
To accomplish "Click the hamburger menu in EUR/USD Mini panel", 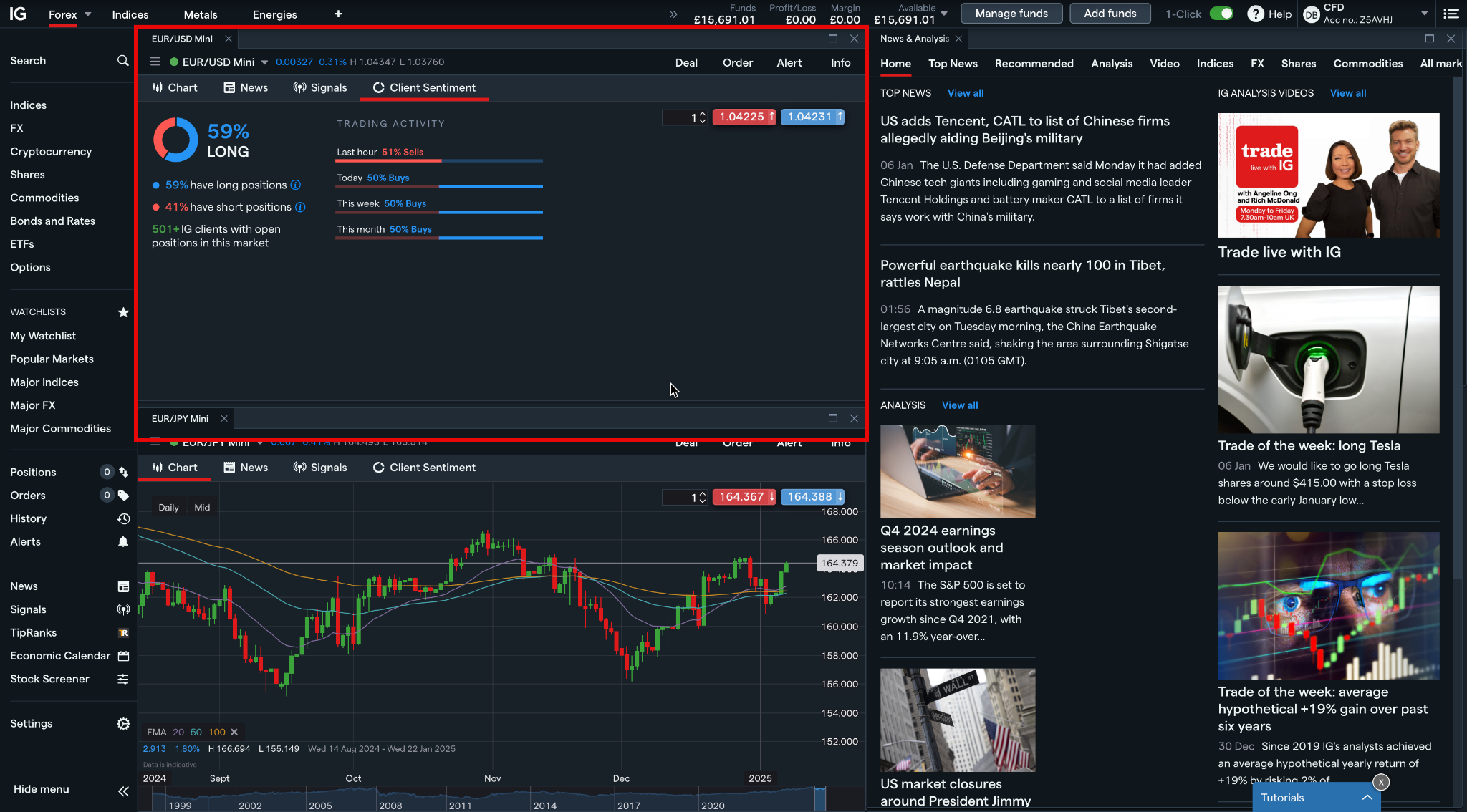I will pos(155,62).
